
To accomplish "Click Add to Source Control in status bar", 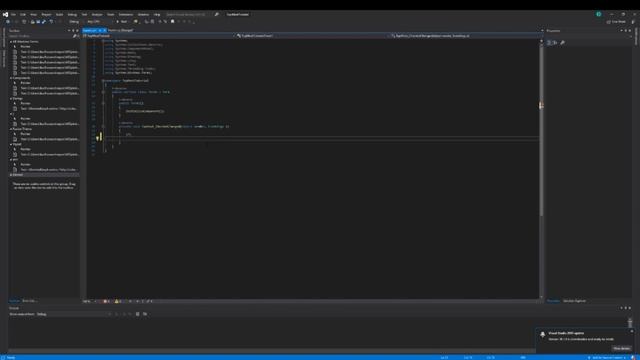I will [x=607, y=358].
